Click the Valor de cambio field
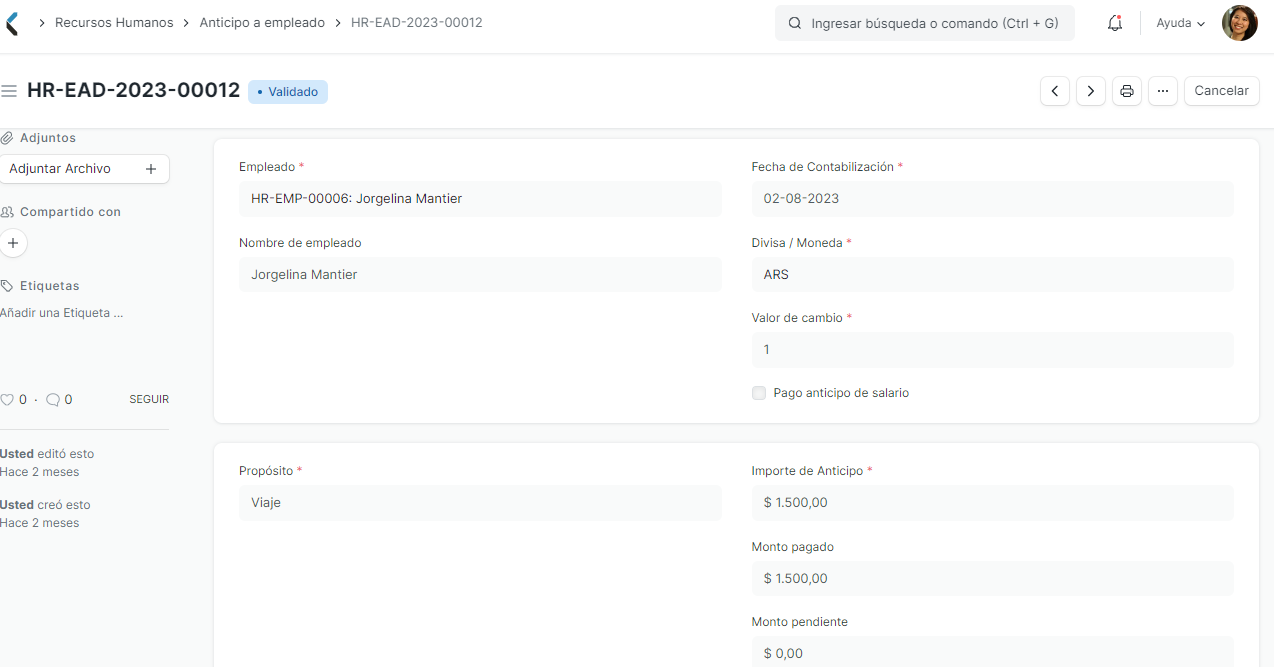The image size is (1274, 667). pos(992,350)
